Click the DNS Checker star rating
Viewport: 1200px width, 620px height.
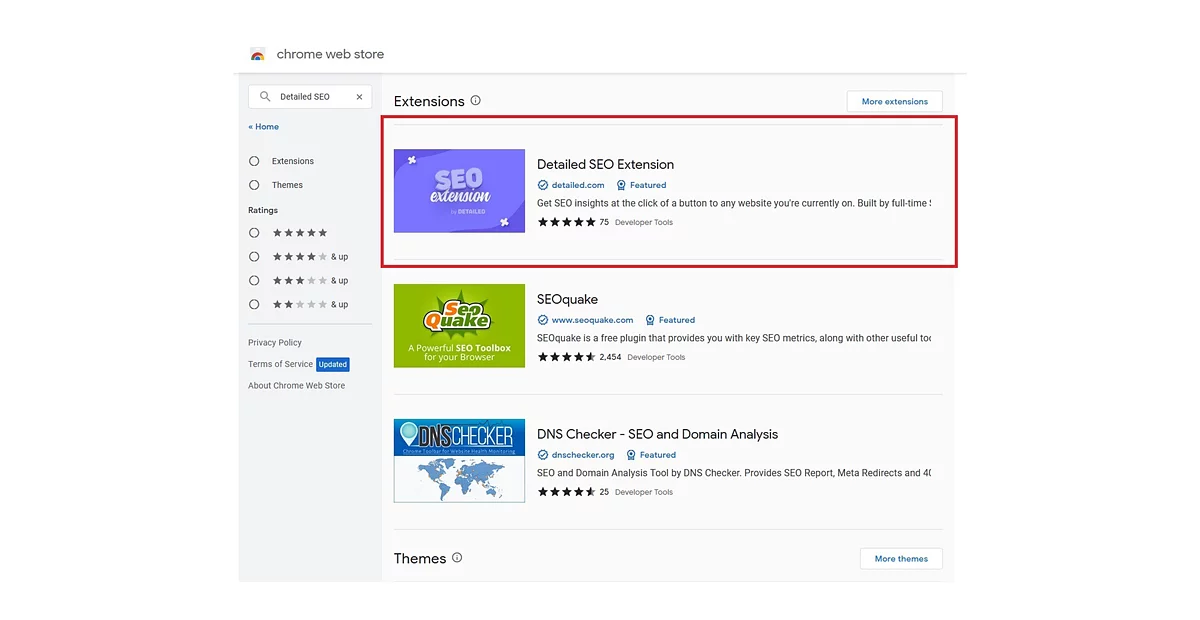coord(567,492)
